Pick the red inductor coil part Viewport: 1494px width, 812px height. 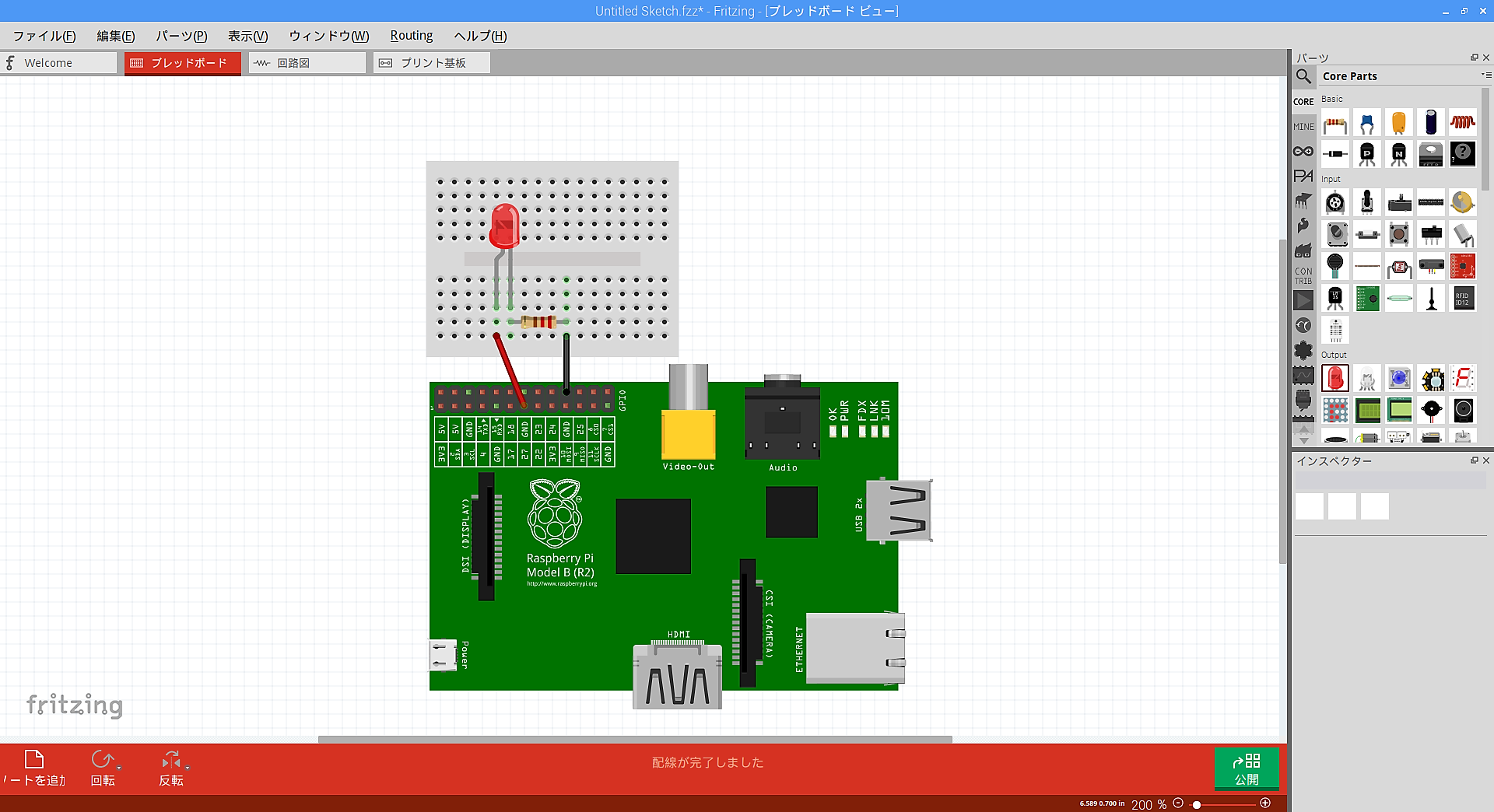[x=1463, y=123]
